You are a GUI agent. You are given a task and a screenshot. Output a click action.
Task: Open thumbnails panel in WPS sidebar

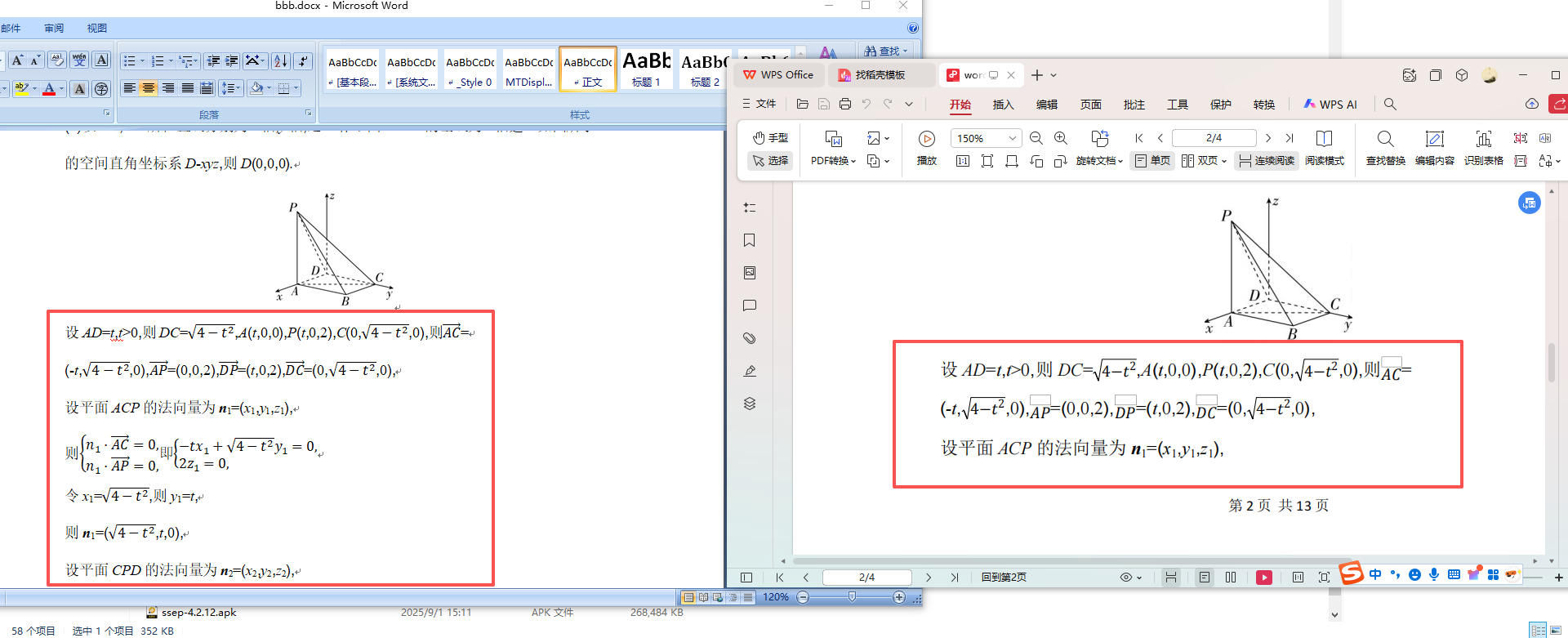pyautogui.click(x=750, y=273)
